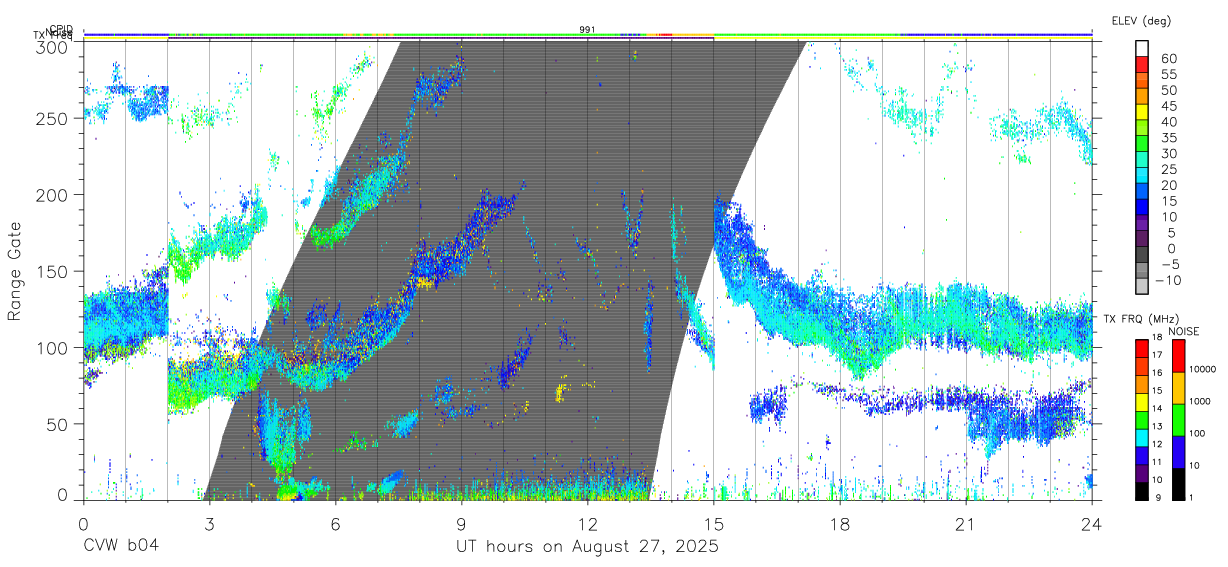Image resolution: width=1228 pixels, height=567 pixels.
Task: Pick the blue NOISE segment between 100 and 10
Action: coord(1178,452)
